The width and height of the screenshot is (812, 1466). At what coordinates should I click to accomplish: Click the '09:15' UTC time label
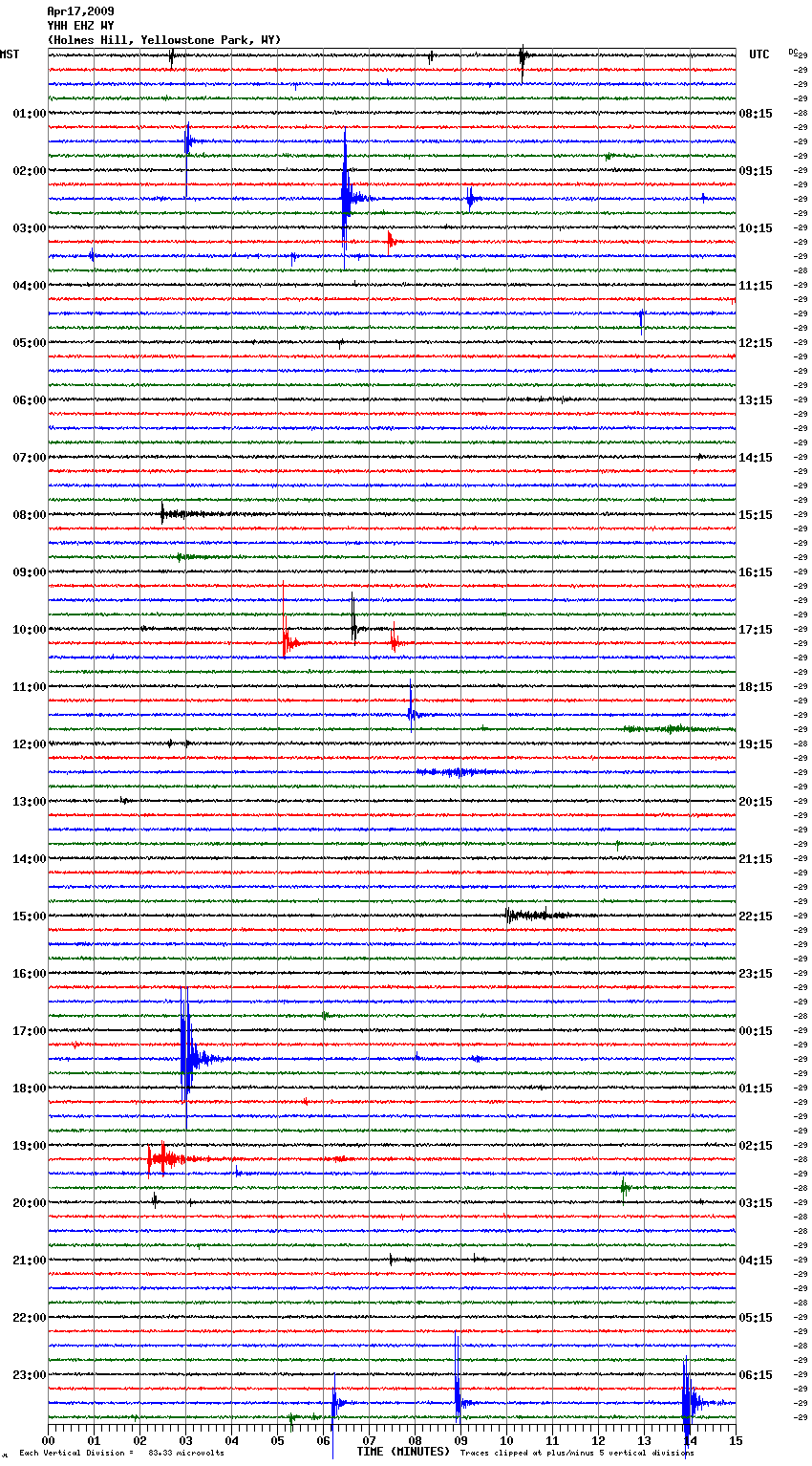[756, 171]
